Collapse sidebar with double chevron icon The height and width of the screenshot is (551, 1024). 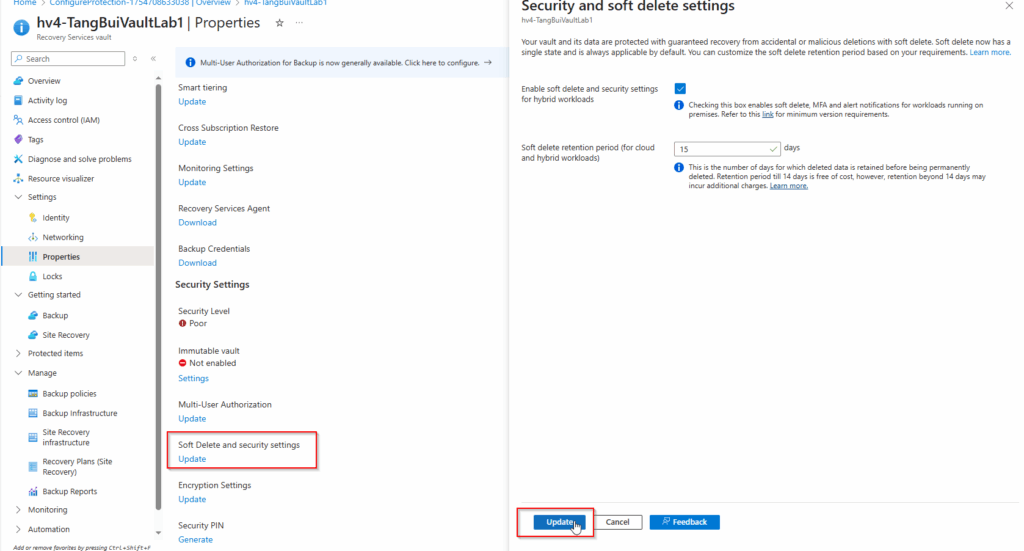[x=153, y=59]
